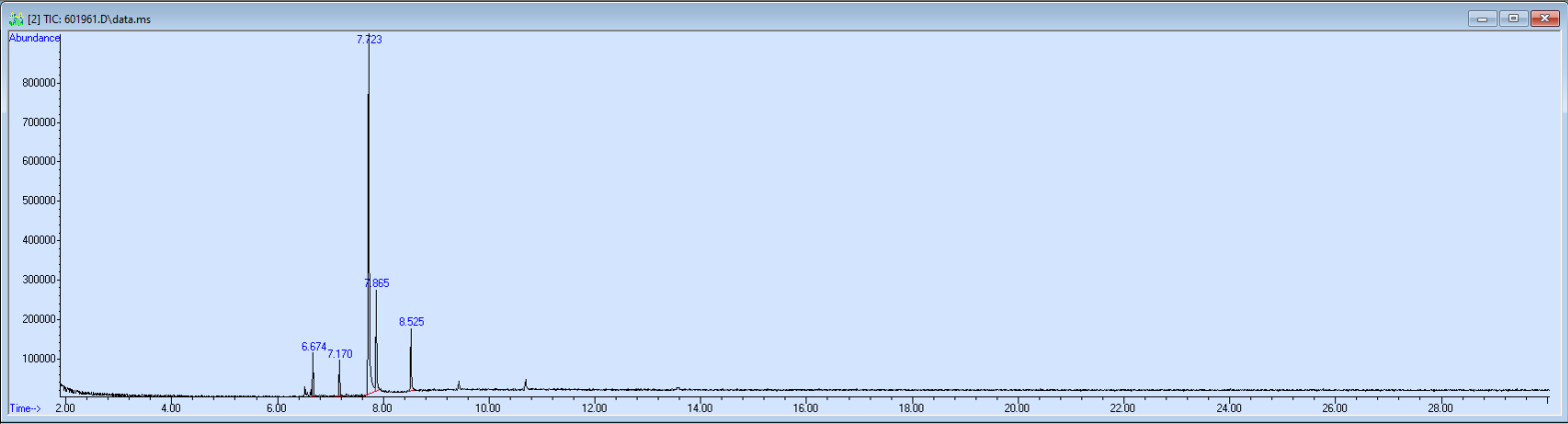
Task: Click the 200000 abundance tick label
Action: point(39,319)
